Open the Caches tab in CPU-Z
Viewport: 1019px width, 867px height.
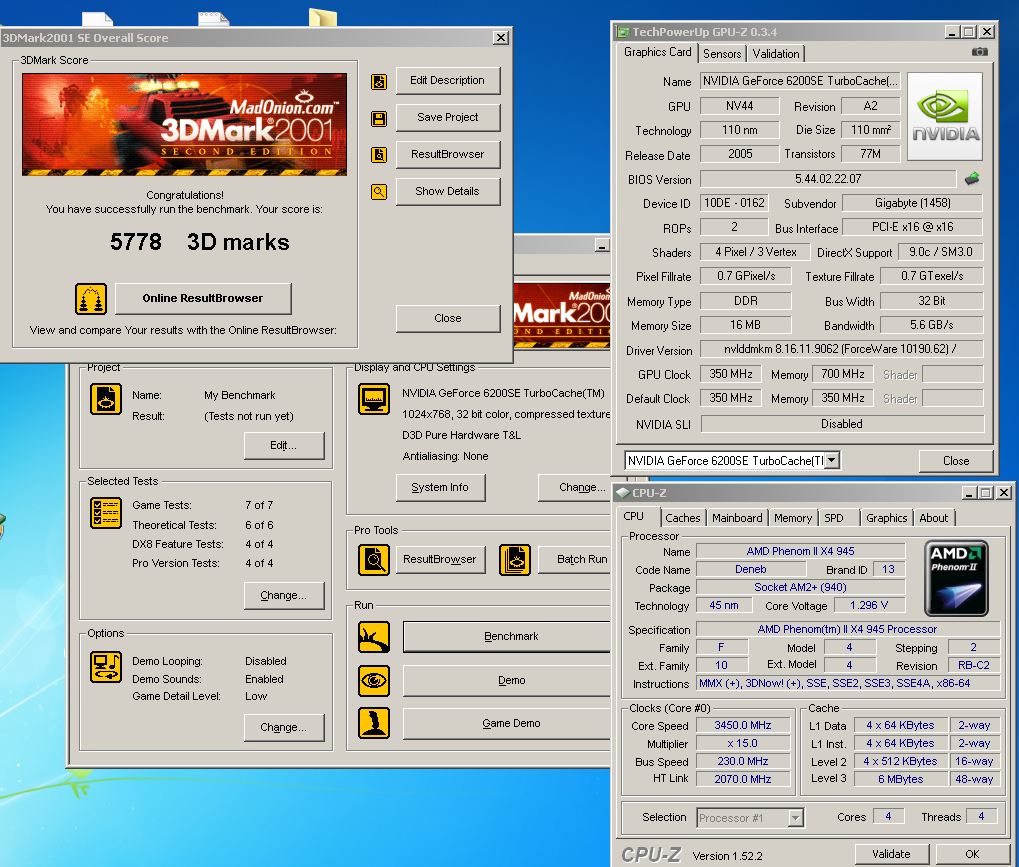[x=682, y=518]
